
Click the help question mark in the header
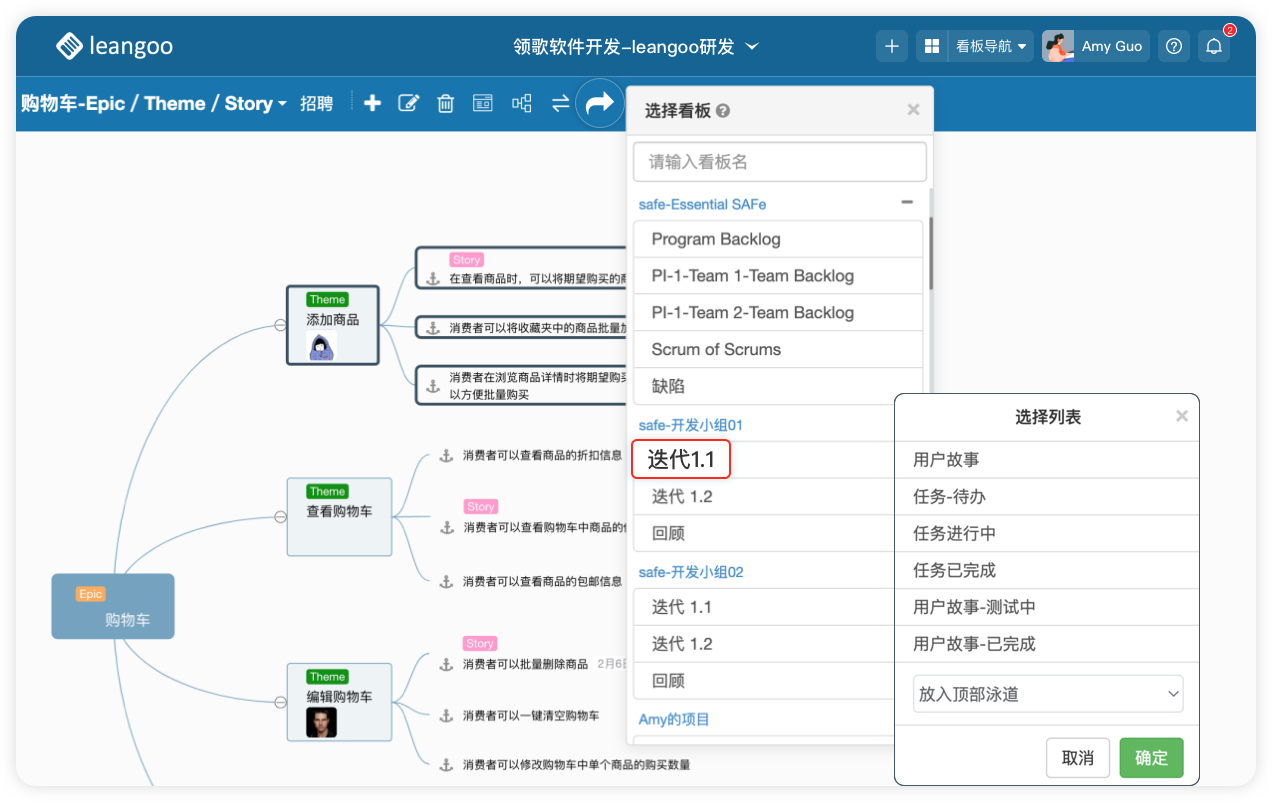[1174, 46]
